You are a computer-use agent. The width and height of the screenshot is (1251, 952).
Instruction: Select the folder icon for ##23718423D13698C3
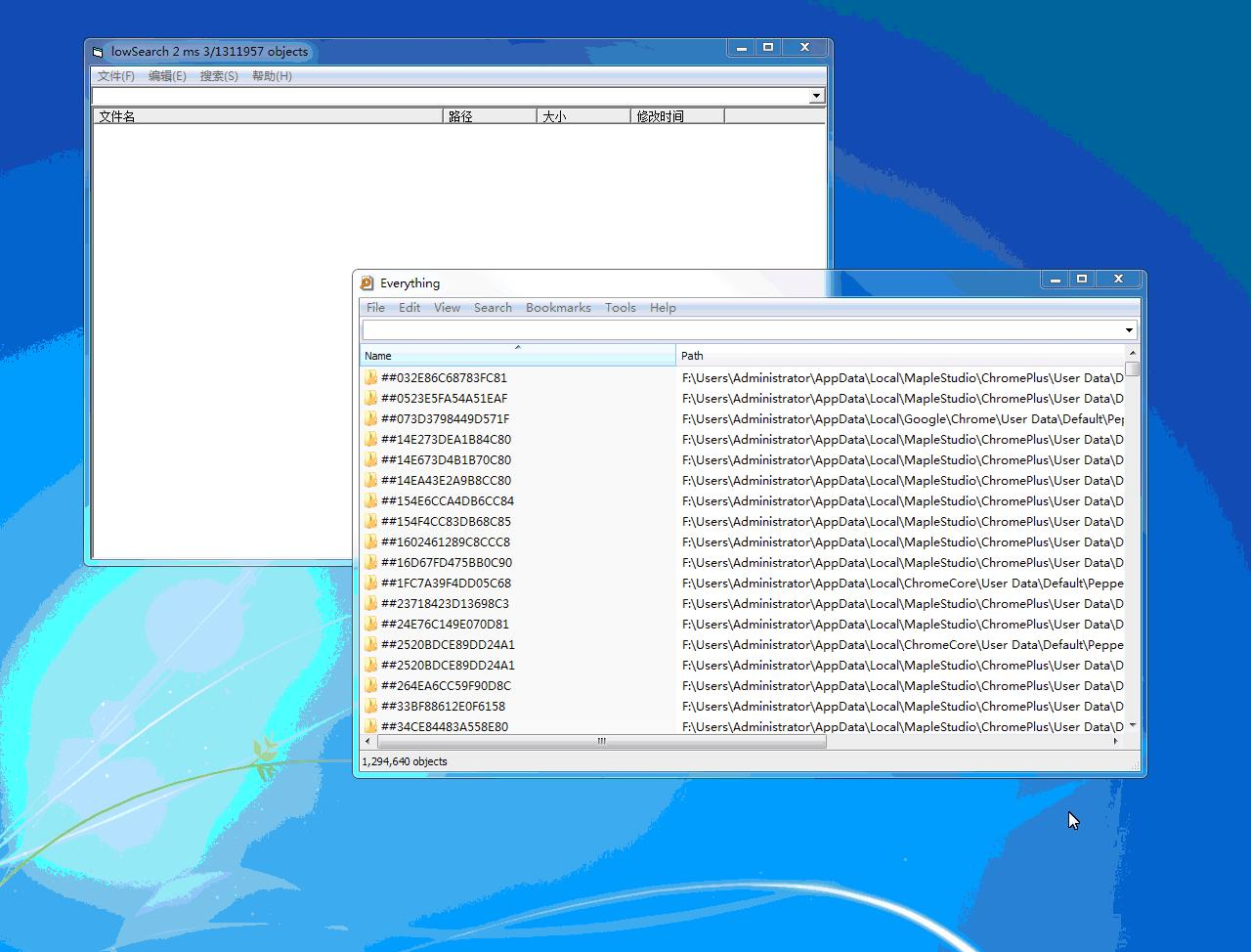point(370,604)
